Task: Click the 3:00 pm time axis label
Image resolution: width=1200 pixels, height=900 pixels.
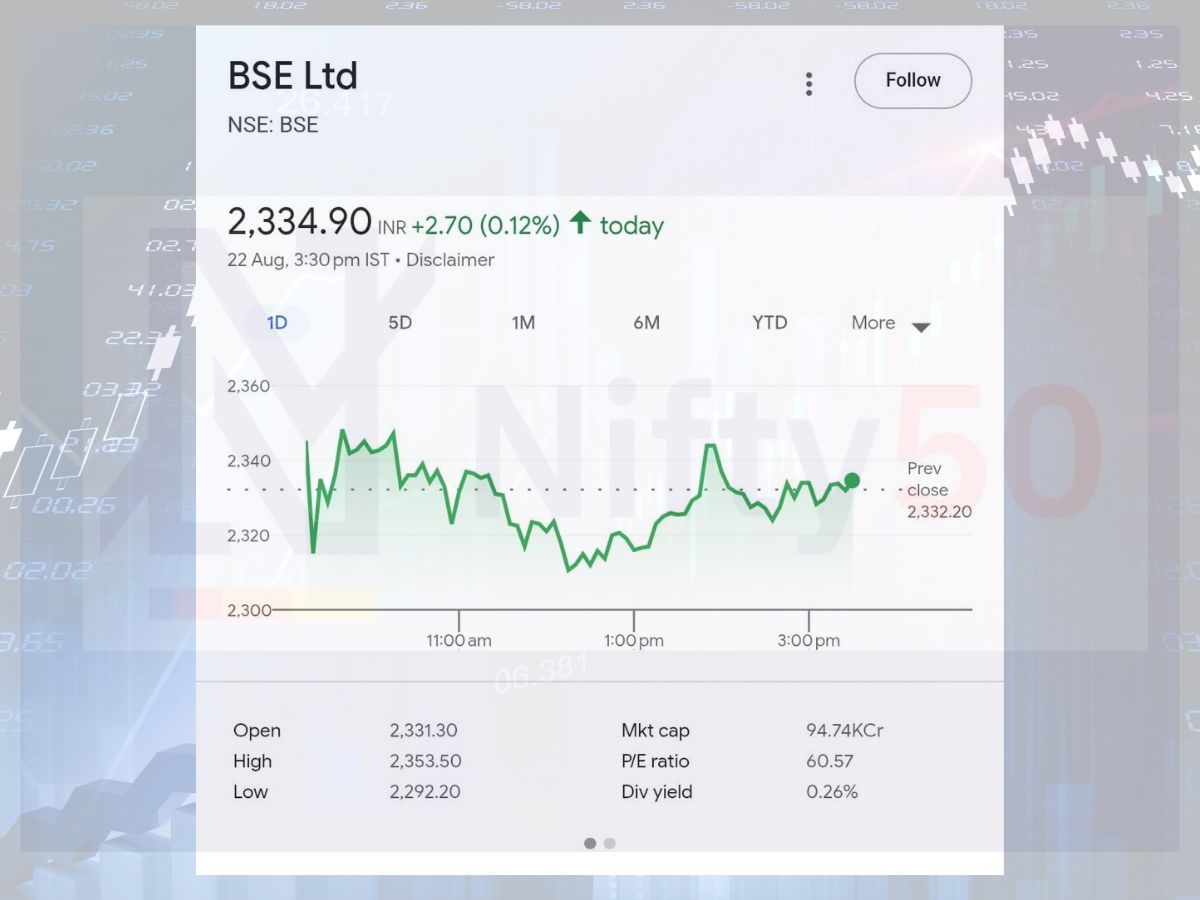Action: pyautogui.click(x=808, y=641)
